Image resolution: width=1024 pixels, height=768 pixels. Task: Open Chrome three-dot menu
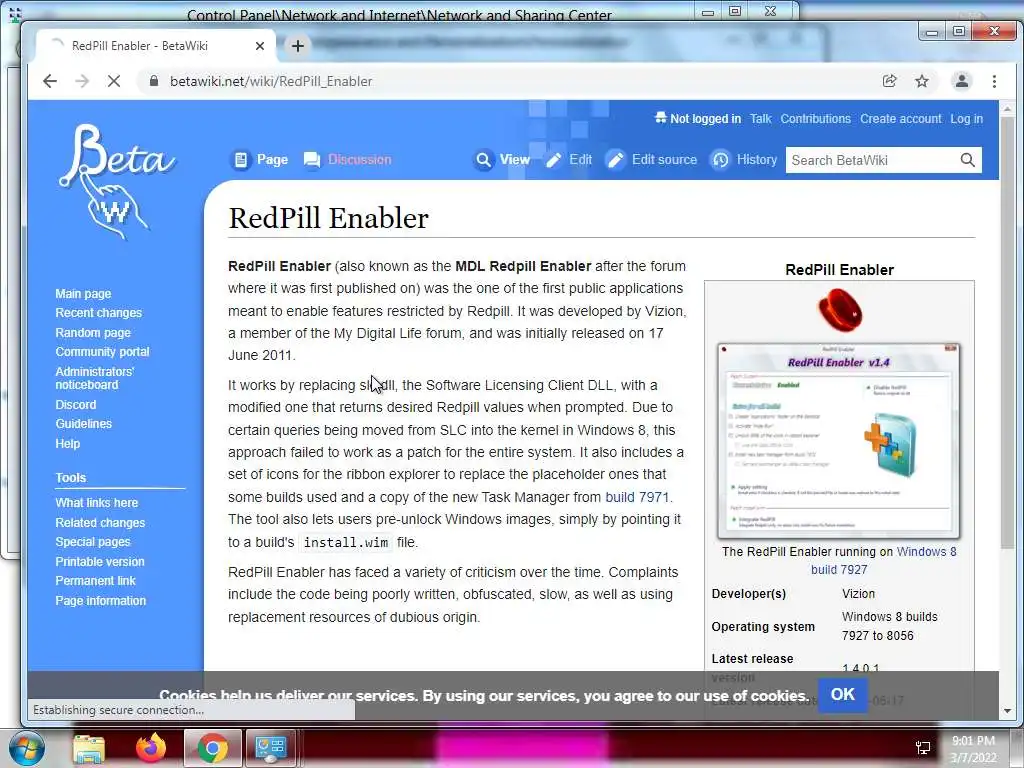(x=994, y=81)
